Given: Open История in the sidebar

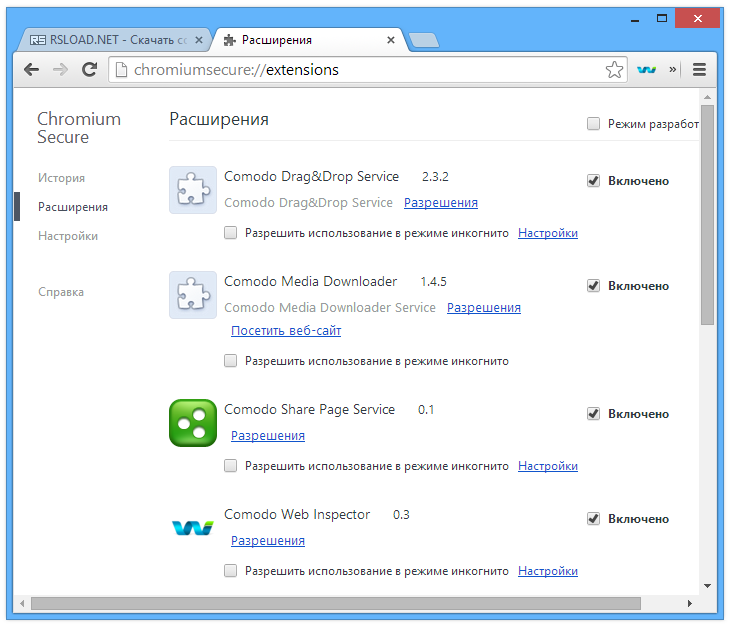Looking at the screenshot, I should [61, 178].
